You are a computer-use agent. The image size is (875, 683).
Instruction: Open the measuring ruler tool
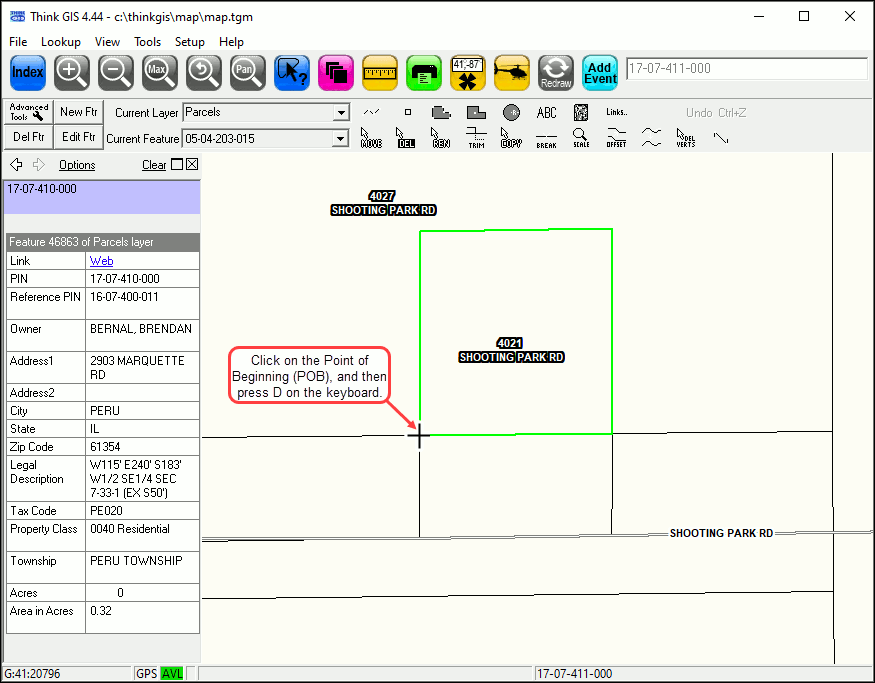[380, 72]
